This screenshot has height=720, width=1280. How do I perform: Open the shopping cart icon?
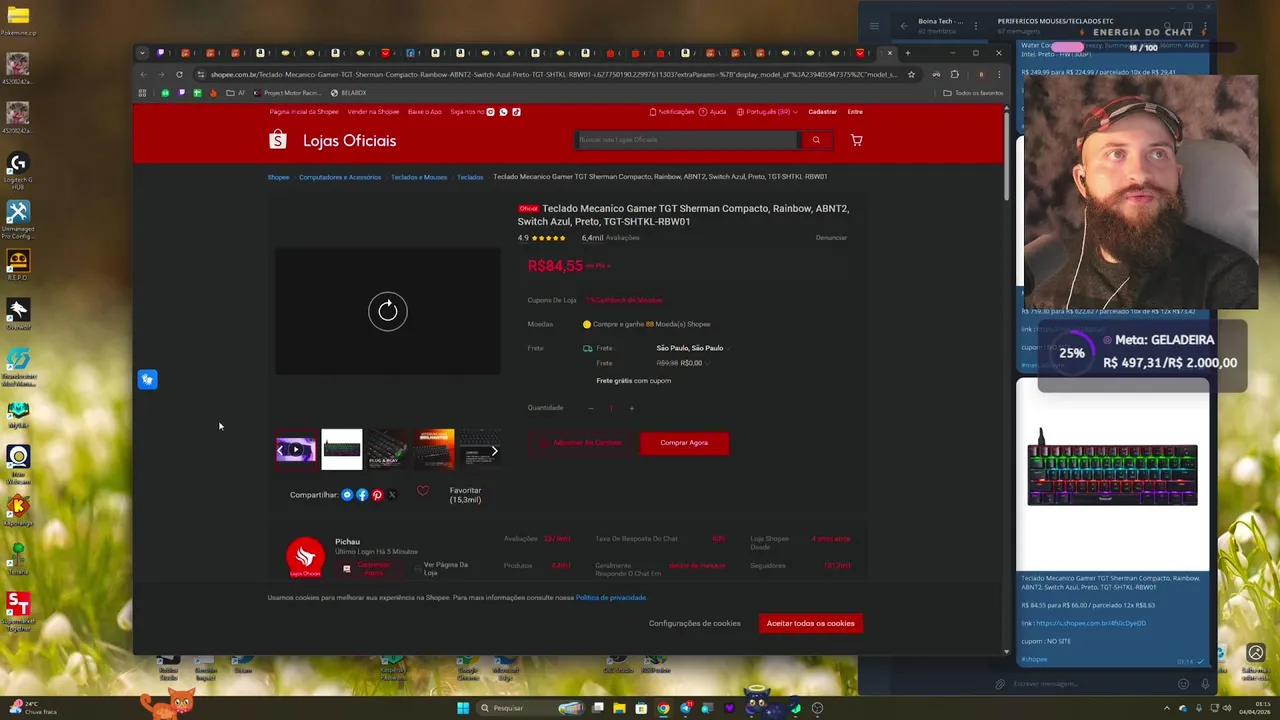[856, 140]
